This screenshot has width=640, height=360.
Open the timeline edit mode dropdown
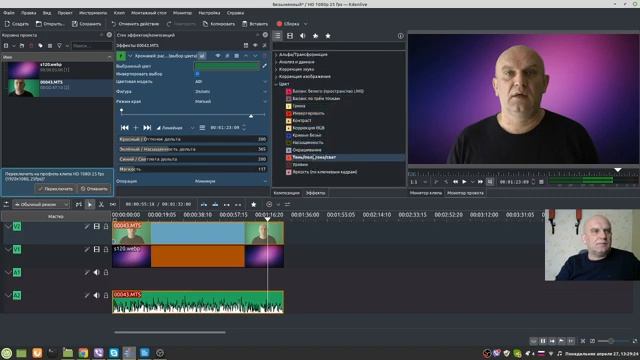[41, 204]
